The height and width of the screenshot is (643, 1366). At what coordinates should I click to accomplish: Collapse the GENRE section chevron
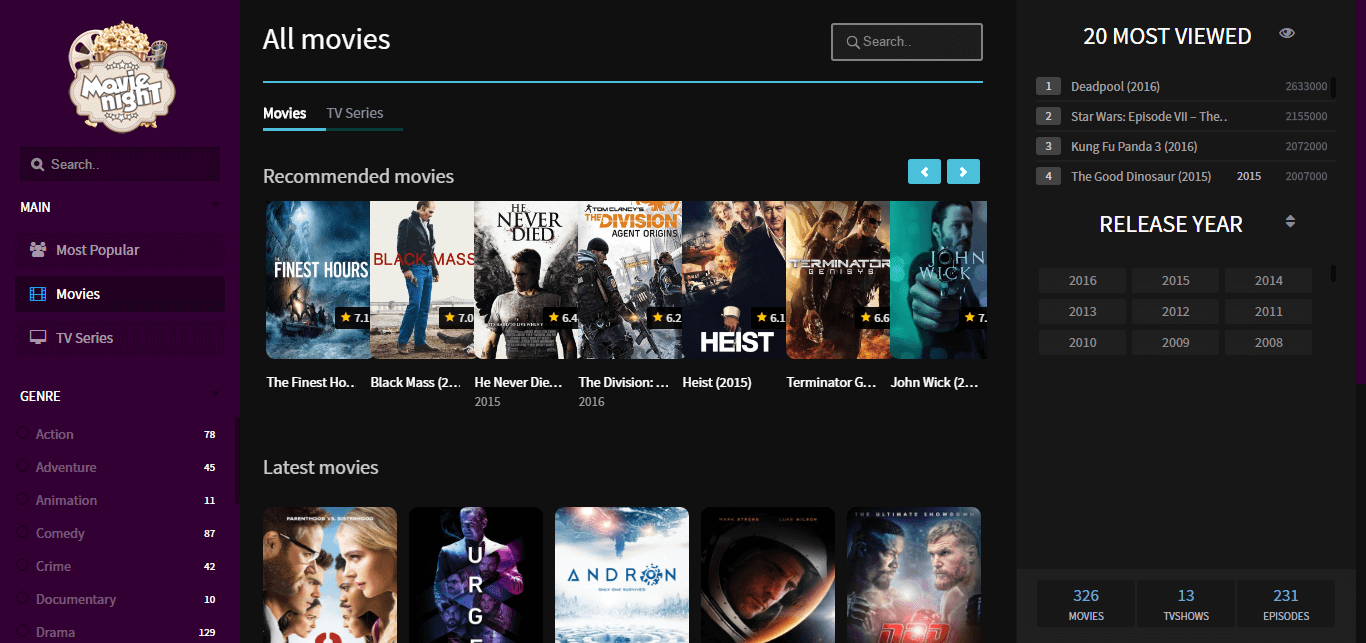[x=215, y=396]
